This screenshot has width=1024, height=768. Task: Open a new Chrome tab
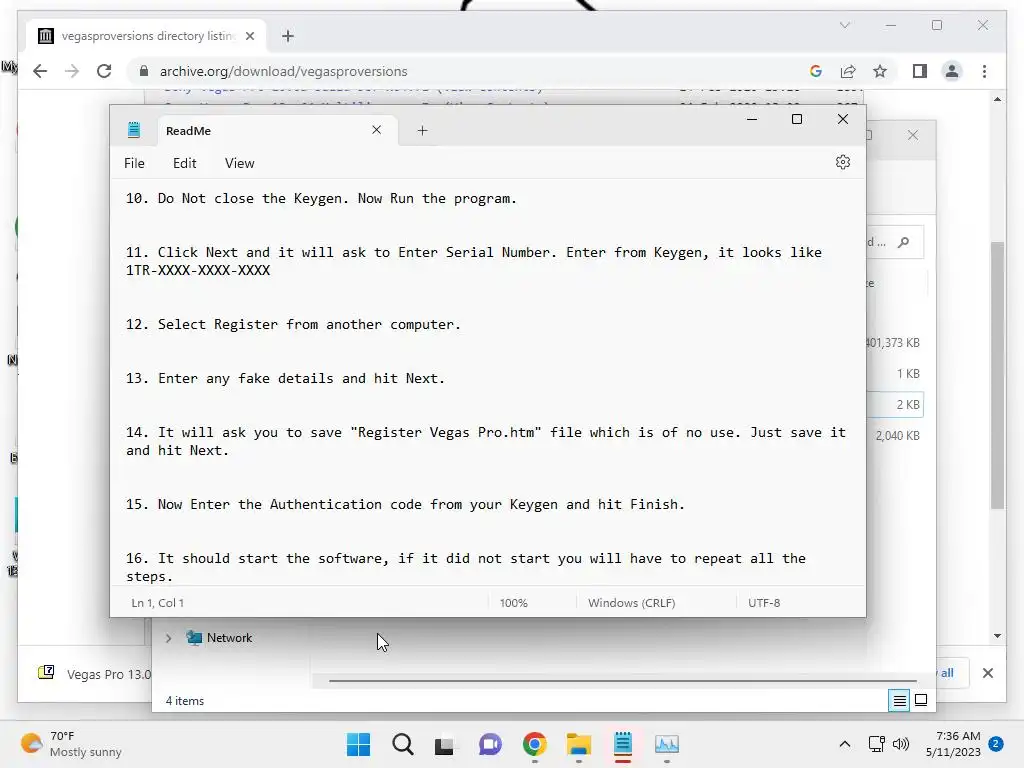click(287, 36)
